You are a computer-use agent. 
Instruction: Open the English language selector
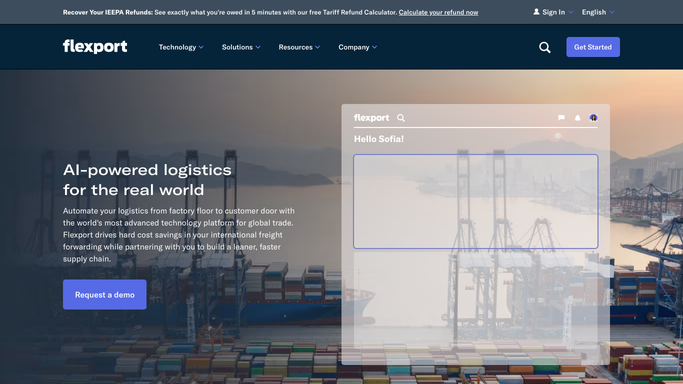[598, 12]
